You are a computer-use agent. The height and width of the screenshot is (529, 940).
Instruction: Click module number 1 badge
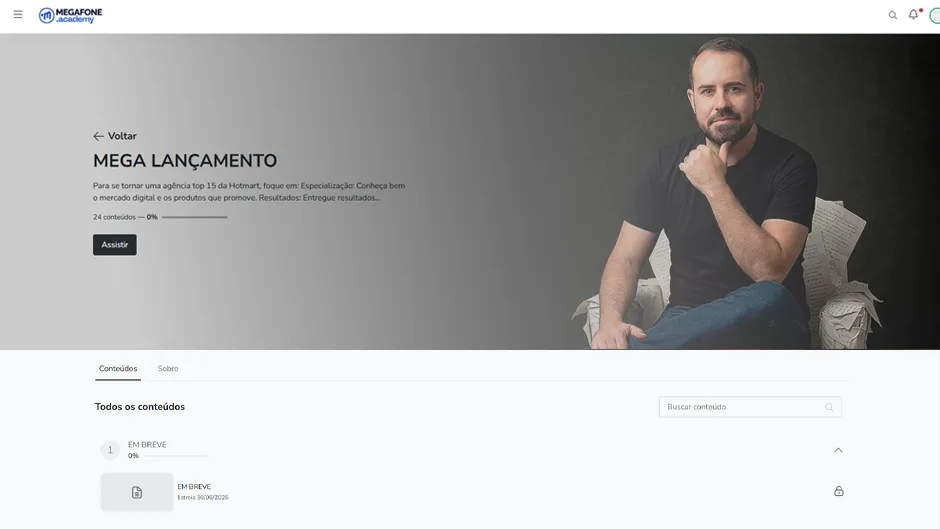[110, 450]
